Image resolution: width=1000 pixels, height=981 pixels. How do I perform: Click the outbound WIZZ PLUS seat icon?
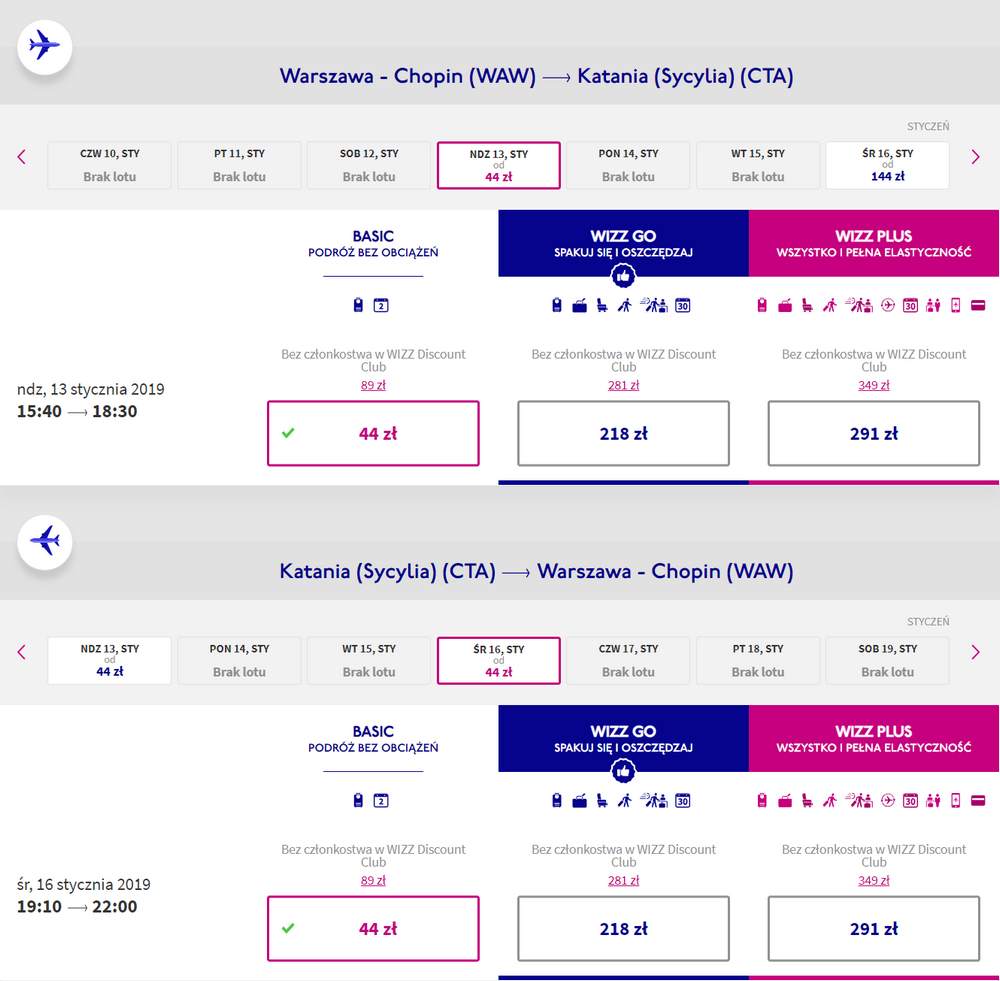807,306
